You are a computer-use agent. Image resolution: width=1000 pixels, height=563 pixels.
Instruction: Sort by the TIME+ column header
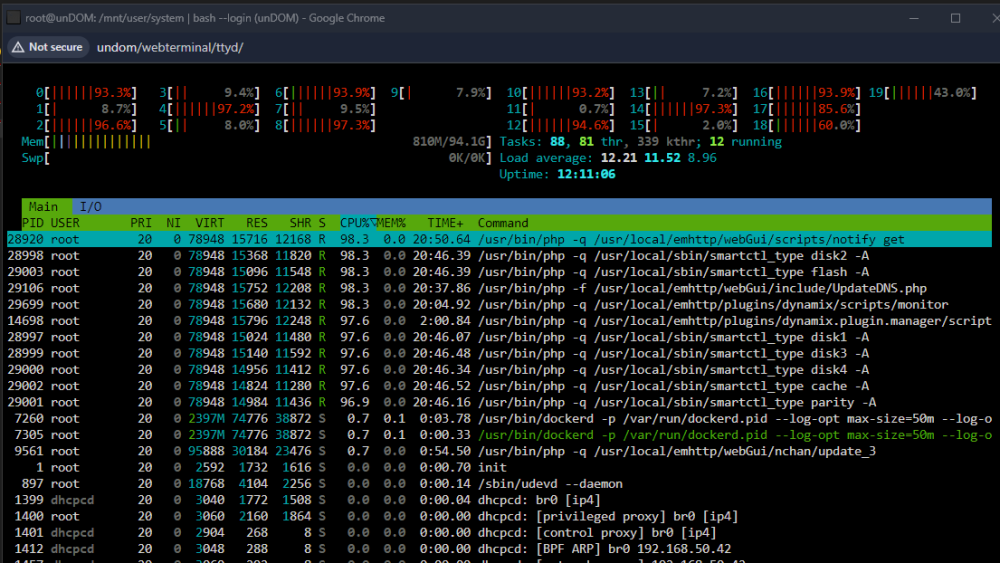(x=445, y=223)
